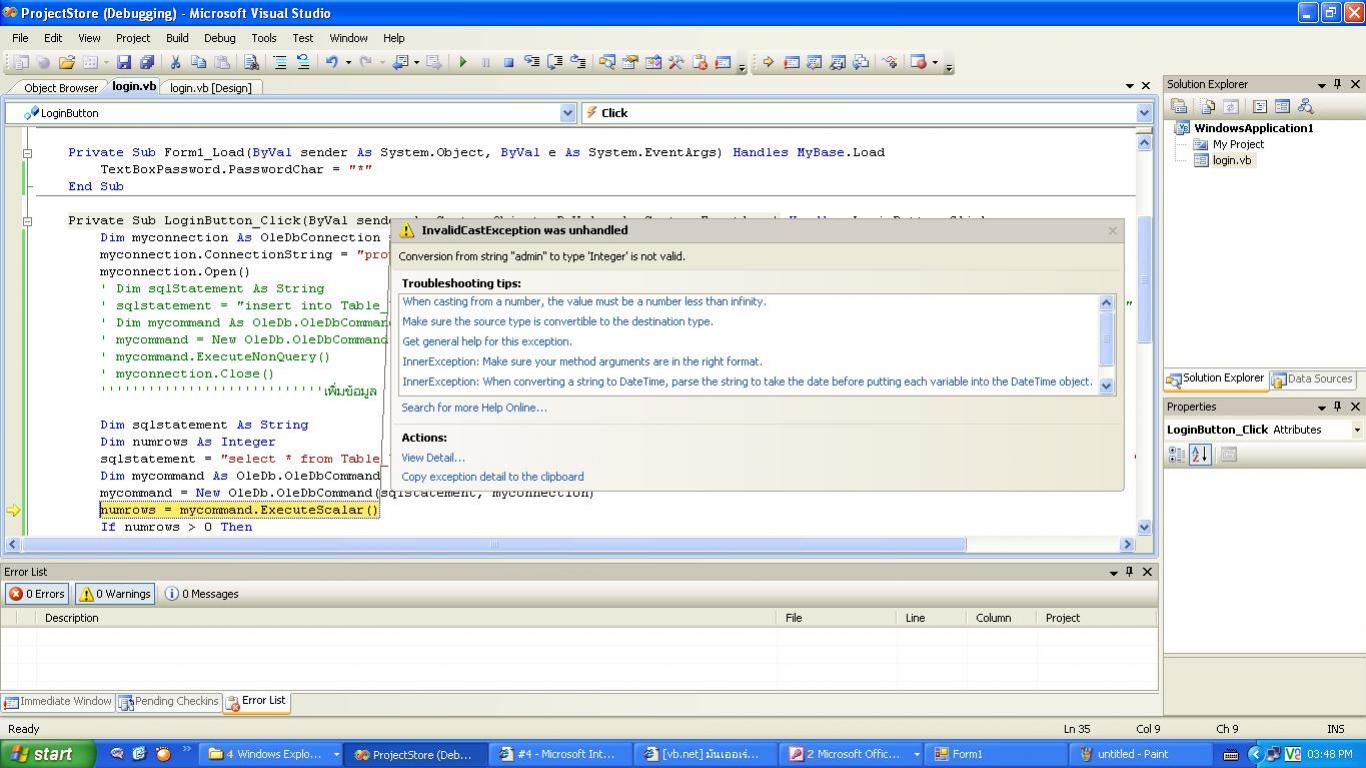Click the Alphabetical sort icon in Properties
The height and width of the screenshot is (768, 1366).
point(1200,454)
